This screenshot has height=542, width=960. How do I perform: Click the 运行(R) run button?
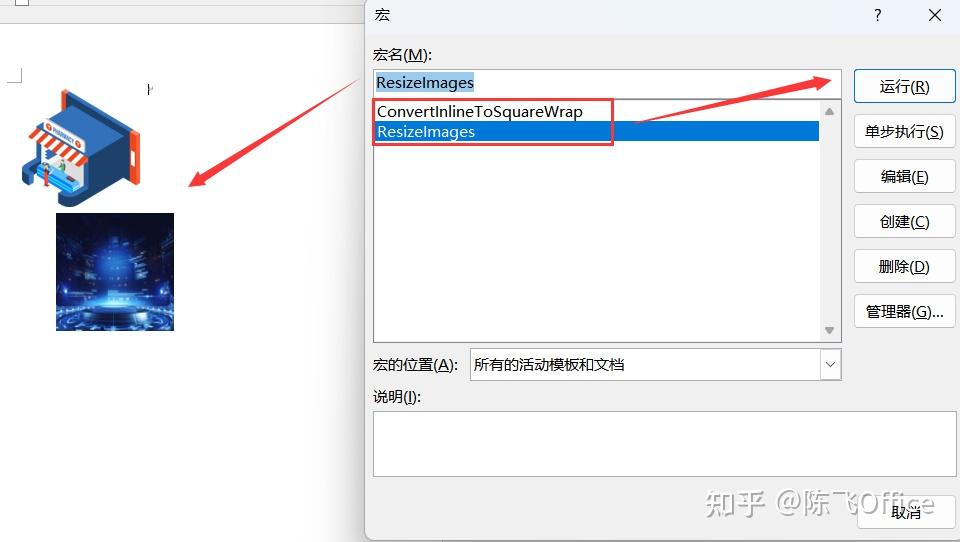point(904,86)
